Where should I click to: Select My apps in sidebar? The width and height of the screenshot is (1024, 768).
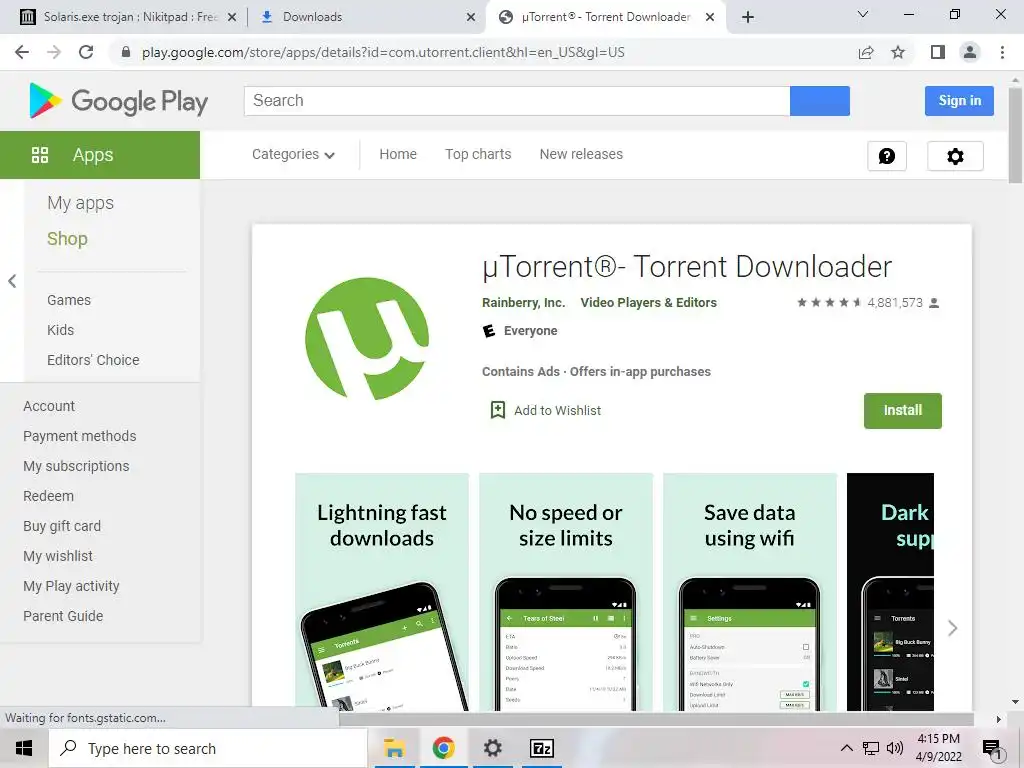click(80, 203)
